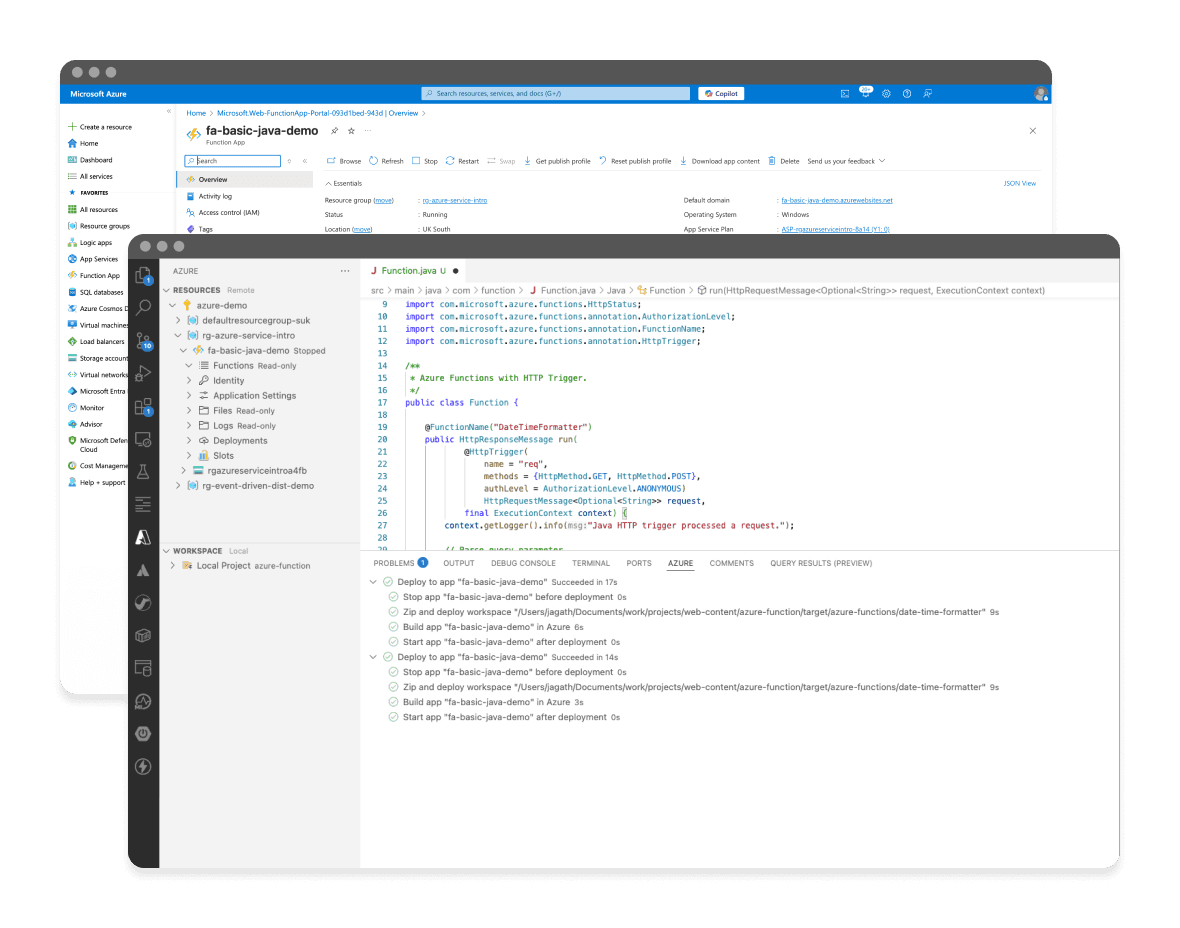1180x928 pixels.
Task: Open the JSON View link
Action: tap(1022, 182)
